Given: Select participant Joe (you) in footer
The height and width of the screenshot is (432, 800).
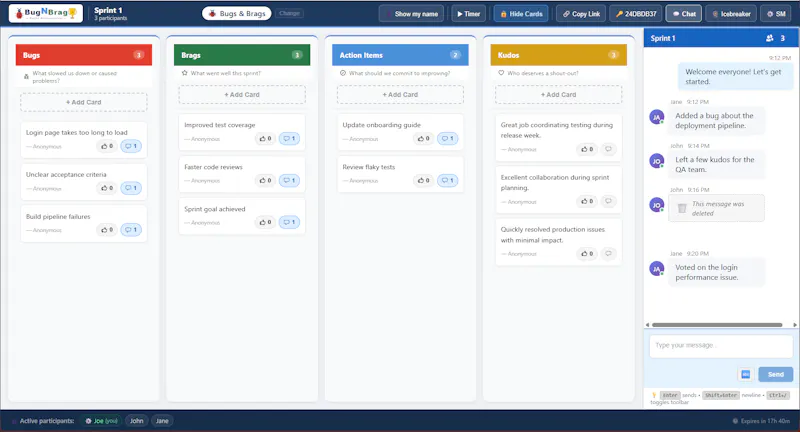Looking at the screenshot, I should (101, 421).
